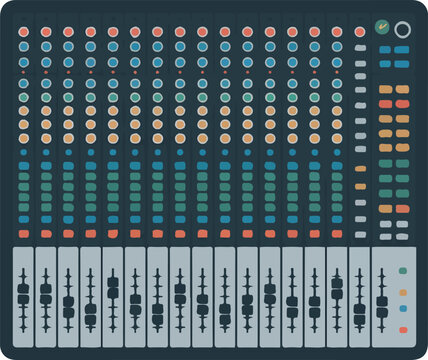Click the orange-red button right of the lone orange master button
The height and width of the screenshot is (360, 428).
coord(403,209)
